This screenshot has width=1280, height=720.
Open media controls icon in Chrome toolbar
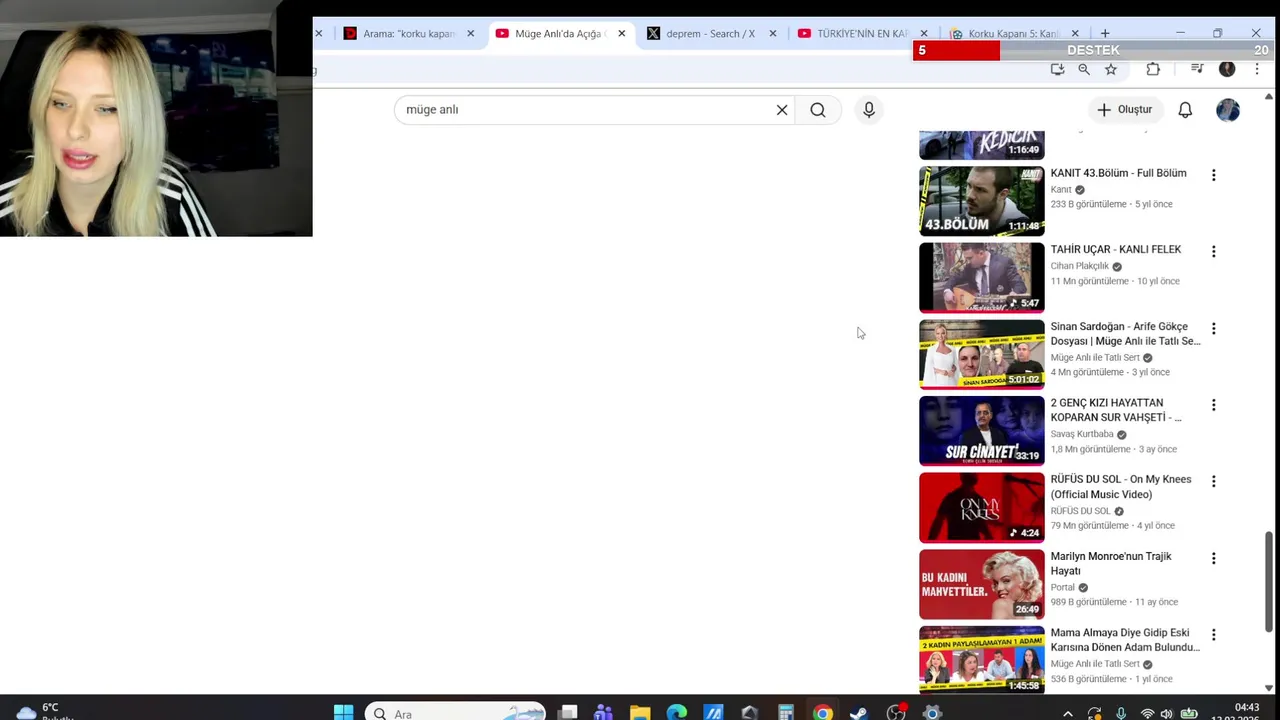[x=1197, y=69]
